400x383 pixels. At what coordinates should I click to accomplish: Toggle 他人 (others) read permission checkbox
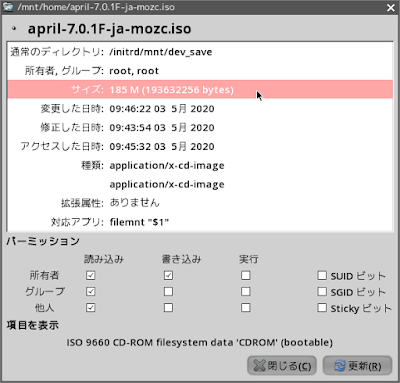click(x=90, y=307)
